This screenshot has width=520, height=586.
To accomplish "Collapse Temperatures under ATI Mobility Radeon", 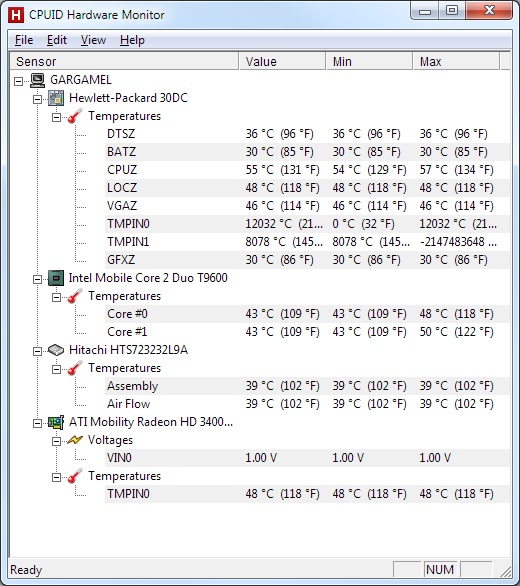I will pyautogui.click(x=56, y=477).
